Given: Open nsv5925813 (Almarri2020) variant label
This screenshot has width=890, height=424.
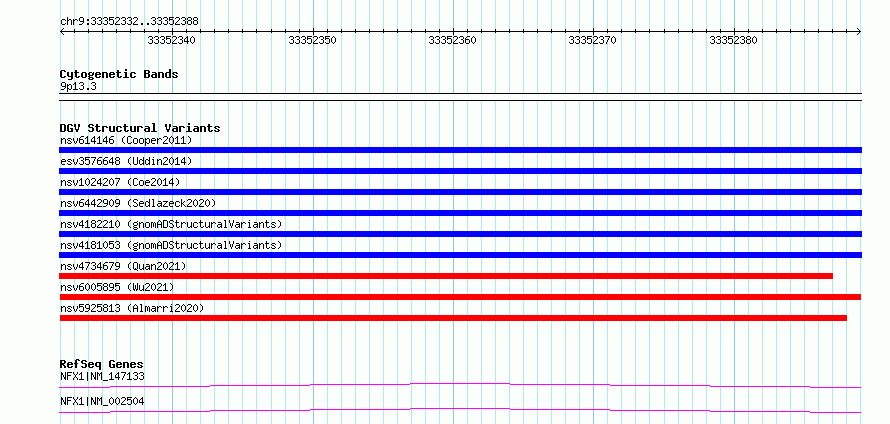Looking at the screenshot, I should [132, 308].
